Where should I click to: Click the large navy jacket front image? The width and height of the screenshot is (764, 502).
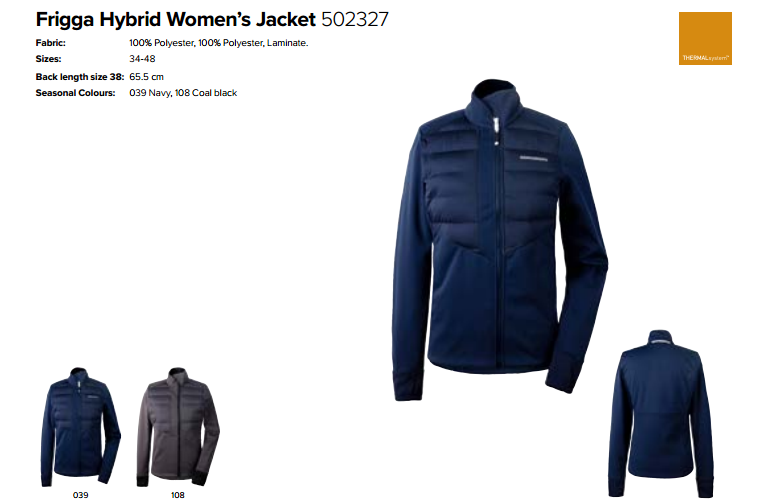point(500,240)
